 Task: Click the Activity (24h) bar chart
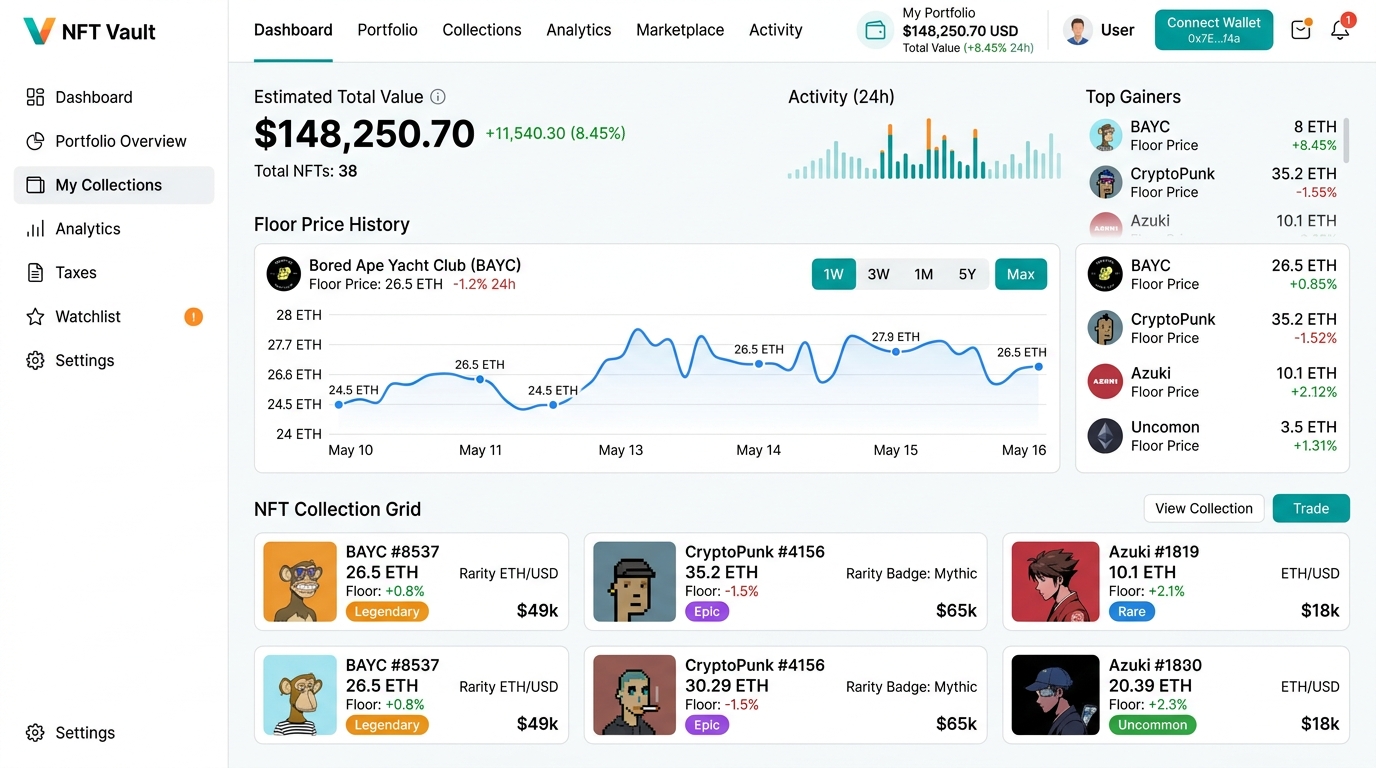(924, 149)
